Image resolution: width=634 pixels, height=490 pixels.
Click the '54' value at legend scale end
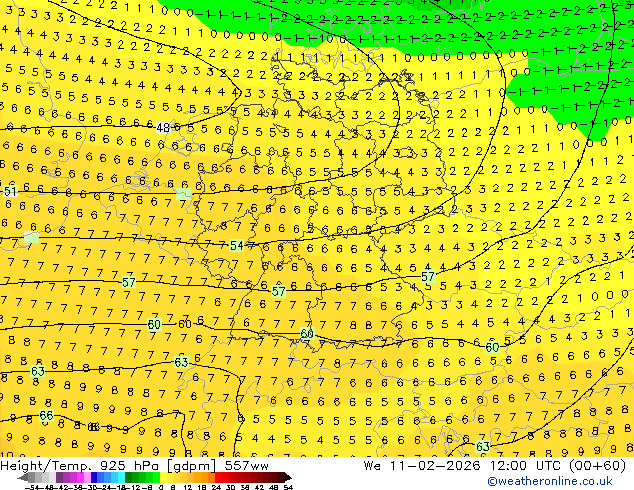288,488
